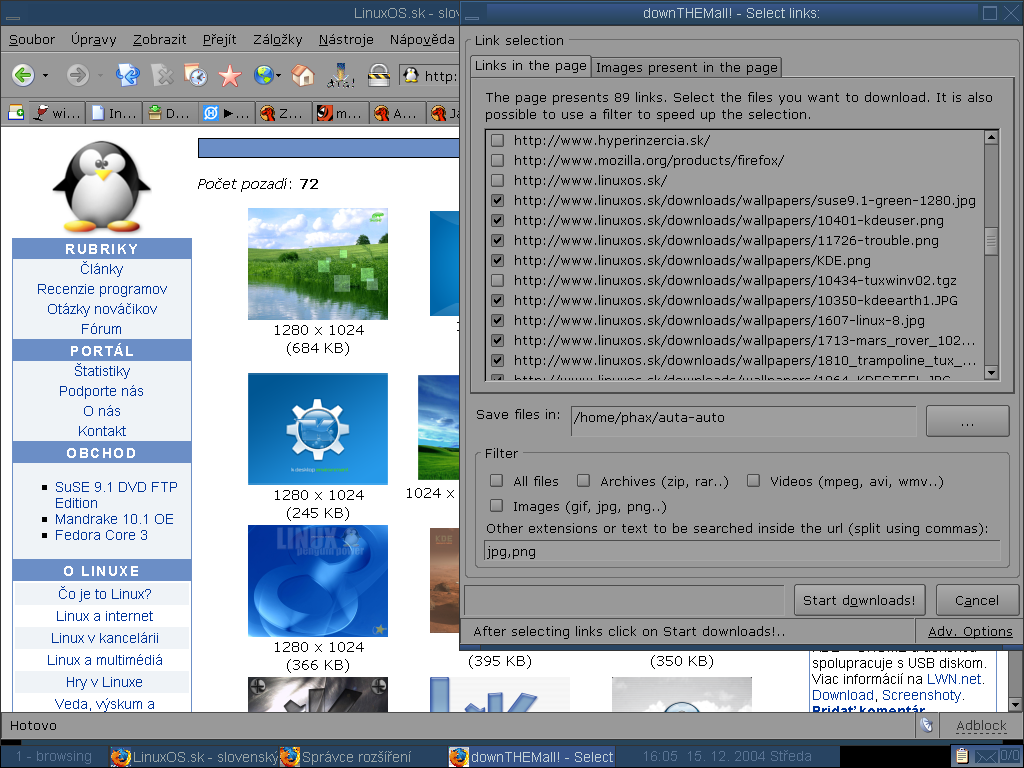Click the mail envelope icon in the tray
This screenshot has height=768, width=1024.
pos(986,757)
